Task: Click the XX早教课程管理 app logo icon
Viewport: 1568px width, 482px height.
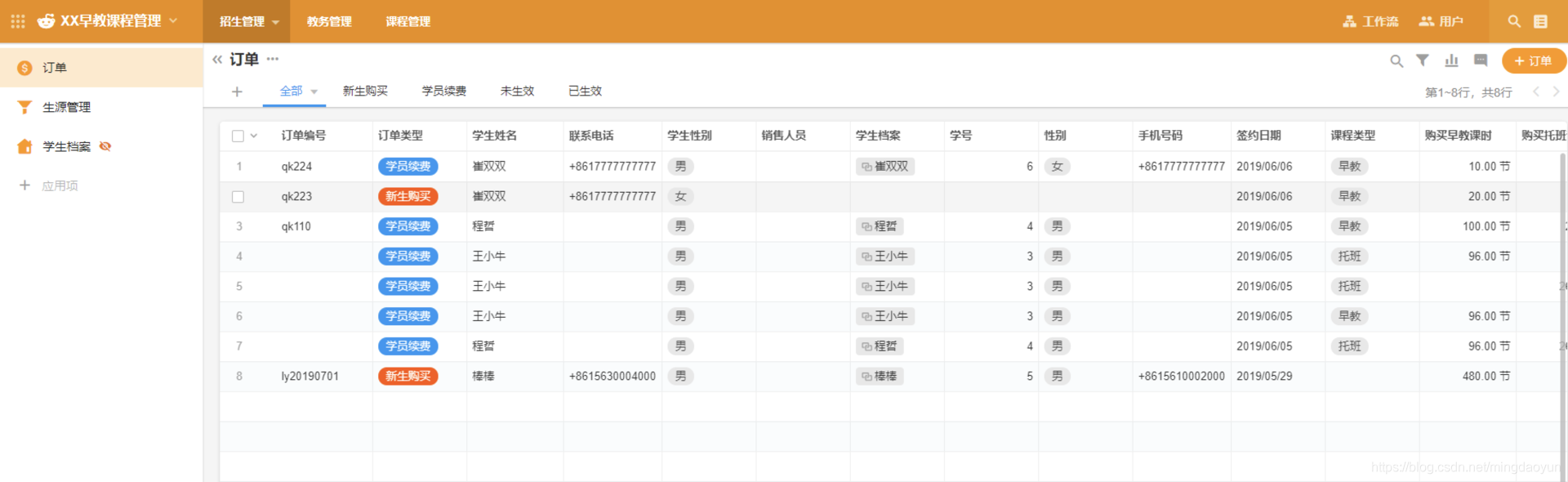Action: pyautogui.click(x=47, y=21)
